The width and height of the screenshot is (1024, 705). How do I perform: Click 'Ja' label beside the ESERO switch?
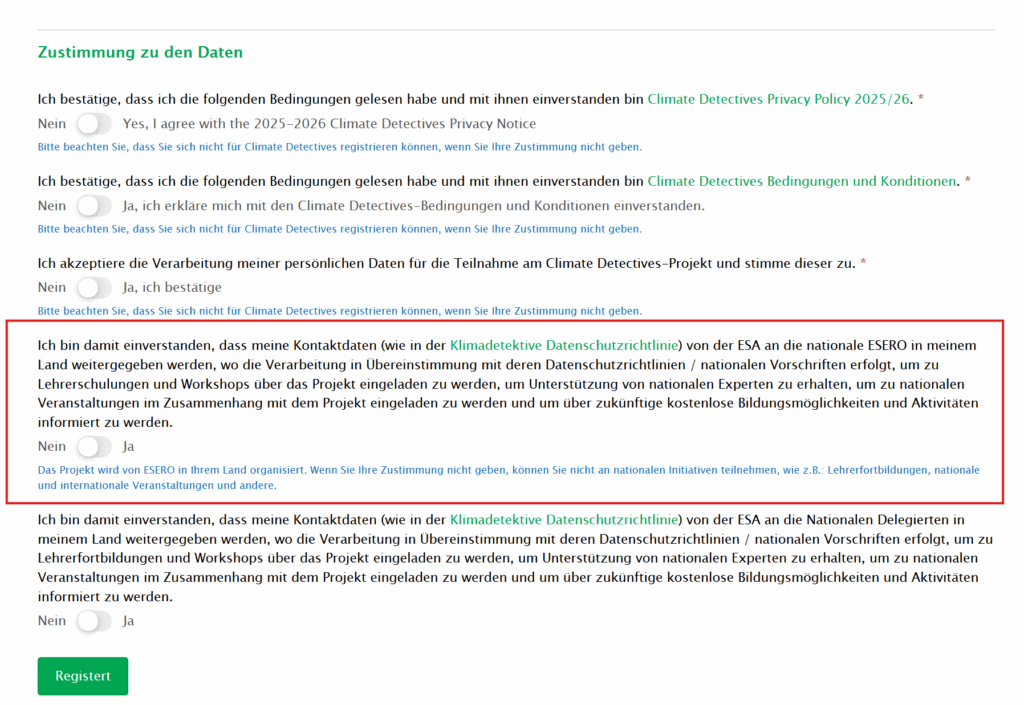(128, 447)
